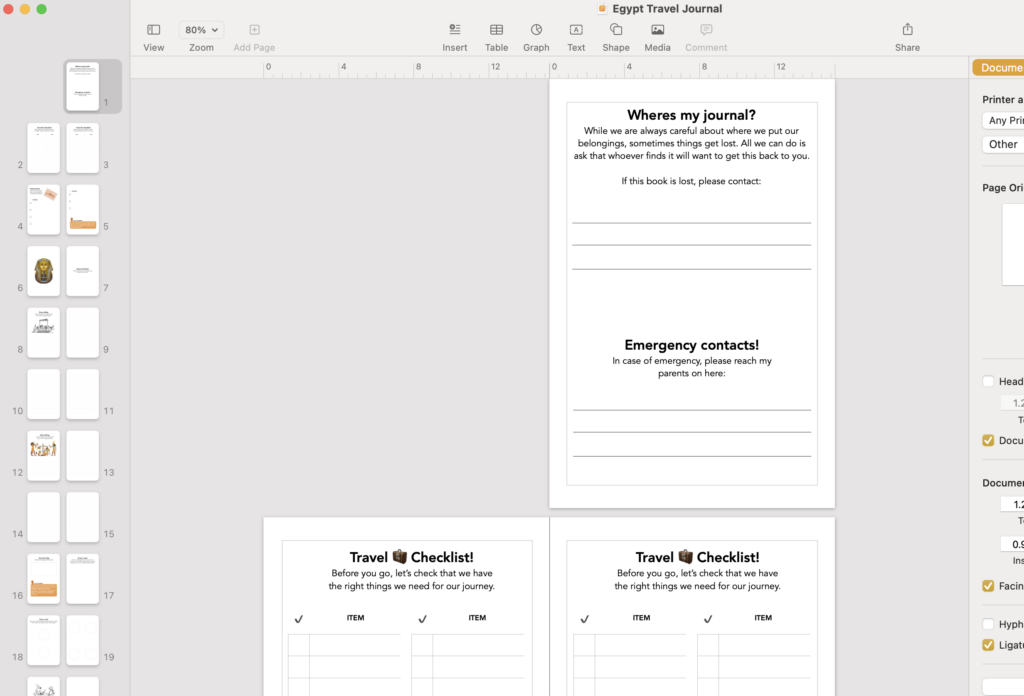Click the Wheres my journal? heading

pos(691,115)
